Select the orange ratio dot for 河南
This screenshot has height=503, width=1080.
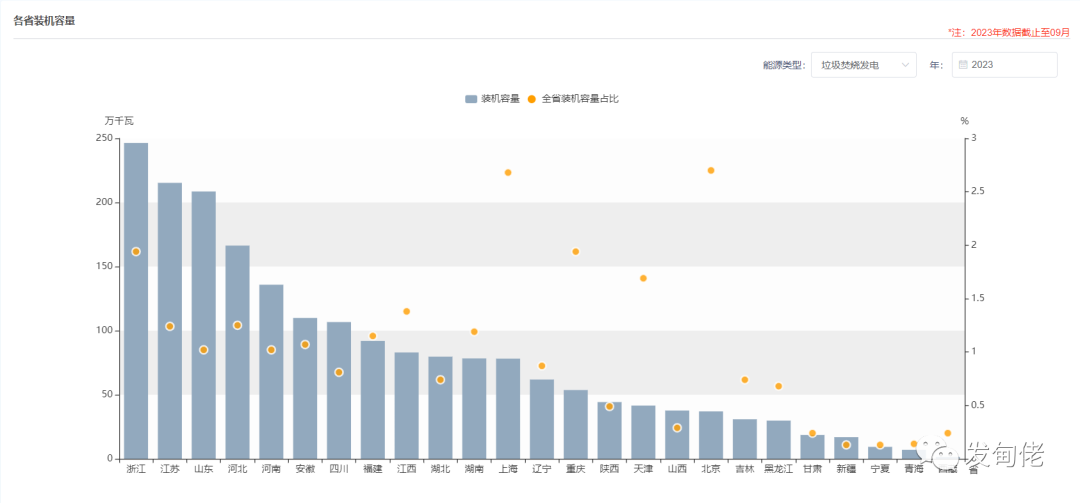coord(271,350)
